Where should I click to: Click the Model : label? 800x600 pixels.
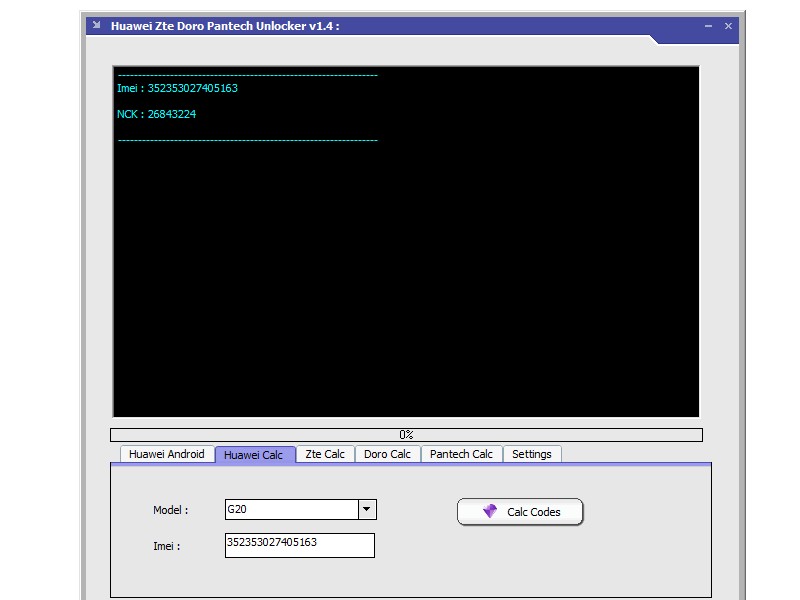[170, 510]
